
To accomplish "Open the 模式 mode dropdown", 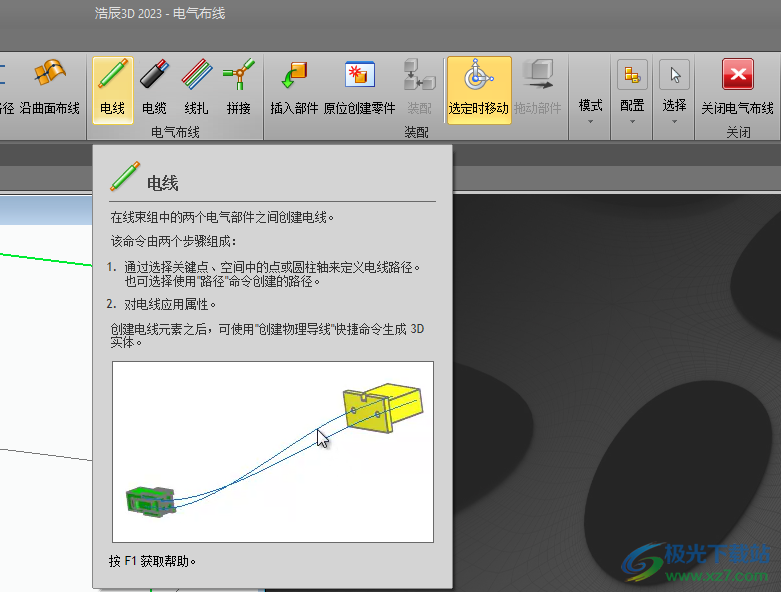I will coord(590,110).
